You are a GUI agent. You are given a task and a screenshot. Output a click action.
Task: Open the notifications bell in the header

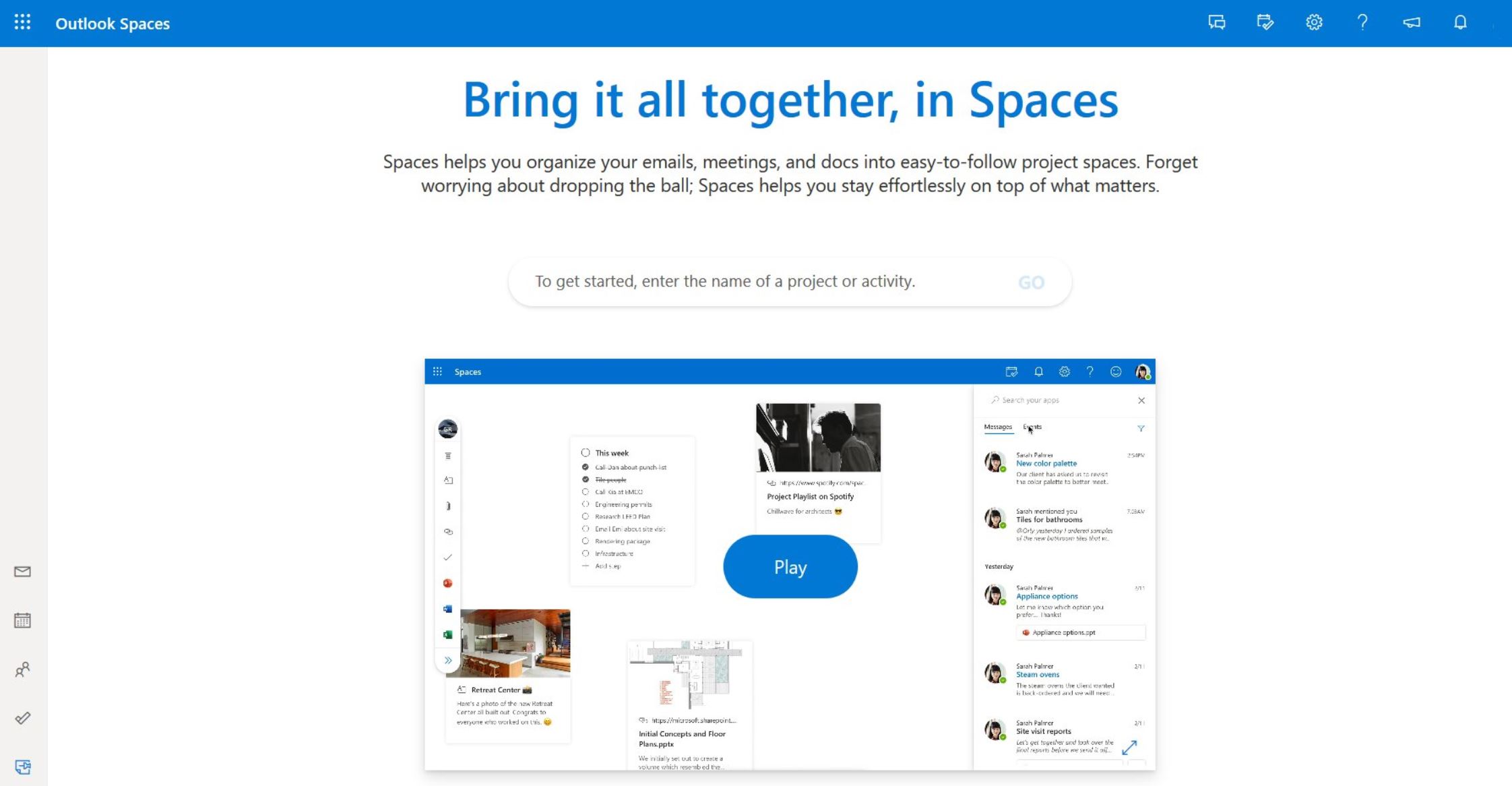[x=1459, y=22]
